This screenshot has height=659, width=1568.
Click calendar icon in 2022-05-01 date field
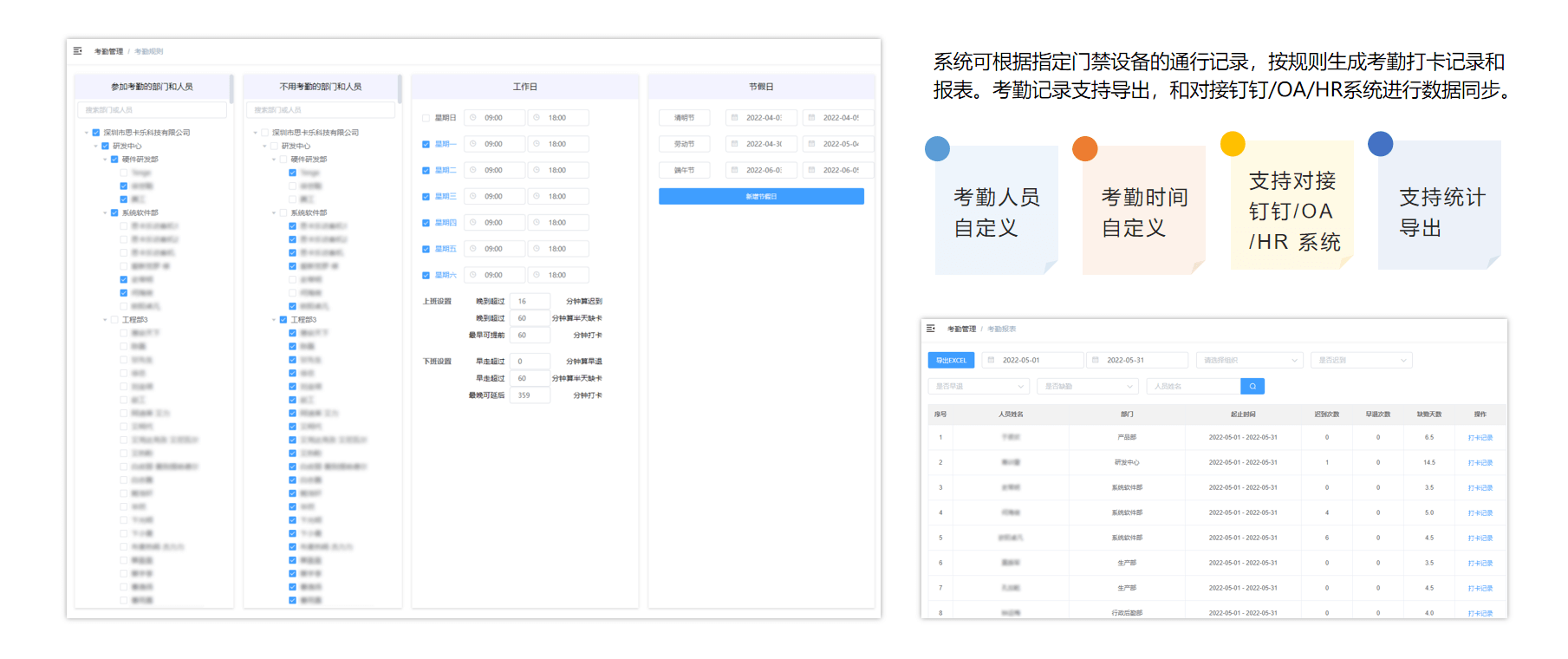pyautogui.click(x=991, y=360)
